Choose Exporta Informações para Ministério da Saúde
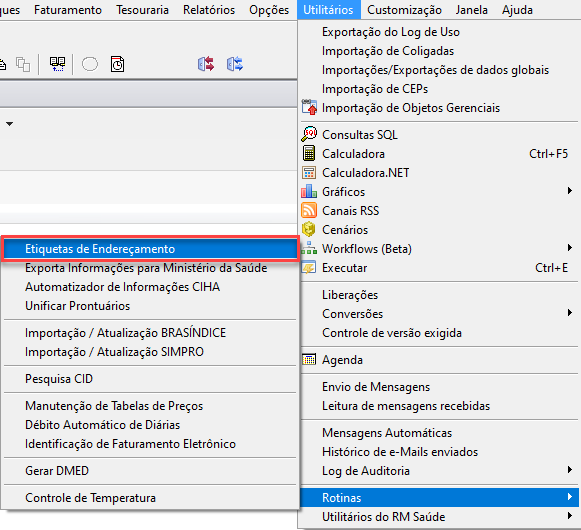Image resolution: width=581 pixels, height=530 pixels. click(150, 268)
